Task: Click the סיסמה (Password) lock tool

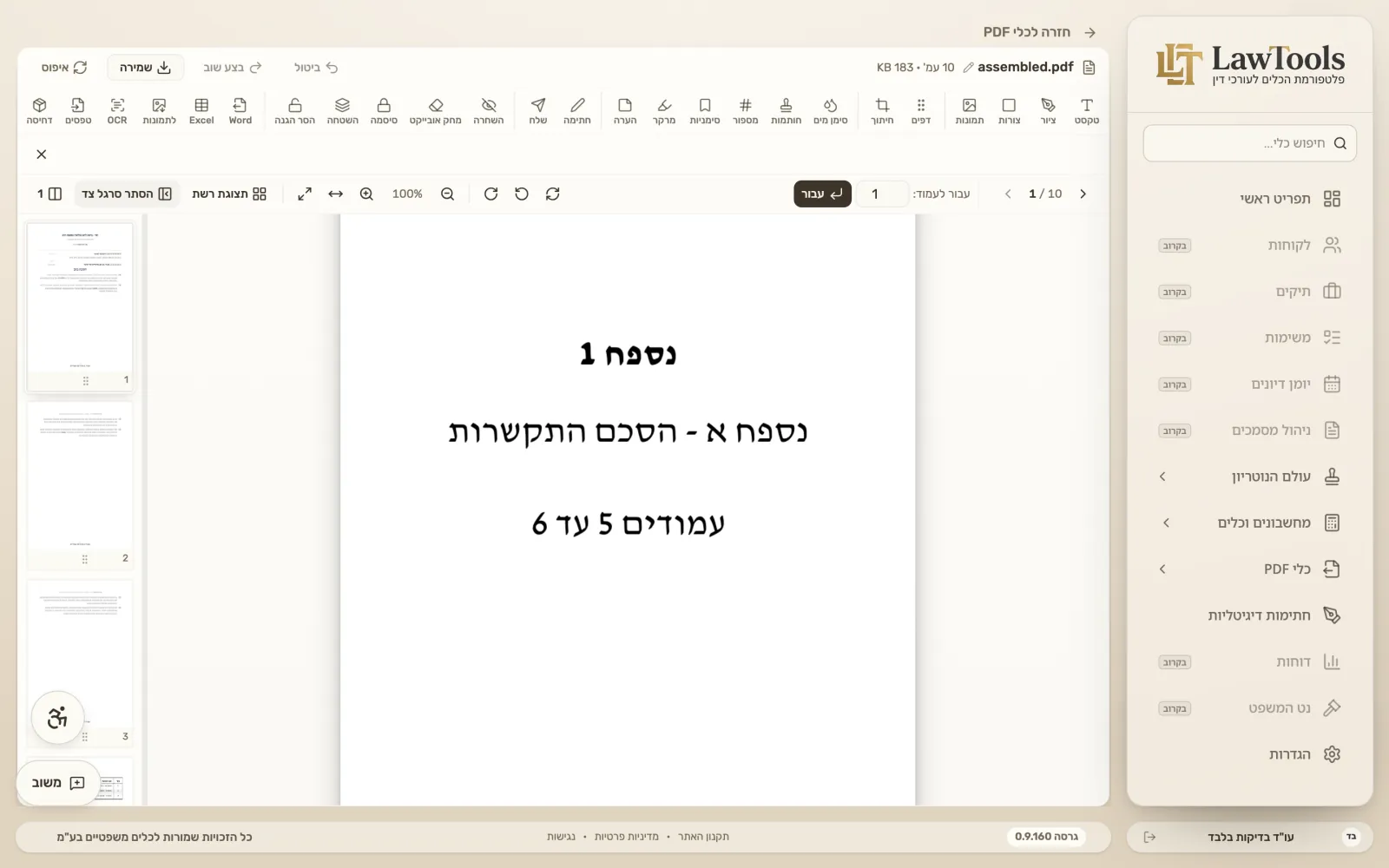Action: click(384, 111)
